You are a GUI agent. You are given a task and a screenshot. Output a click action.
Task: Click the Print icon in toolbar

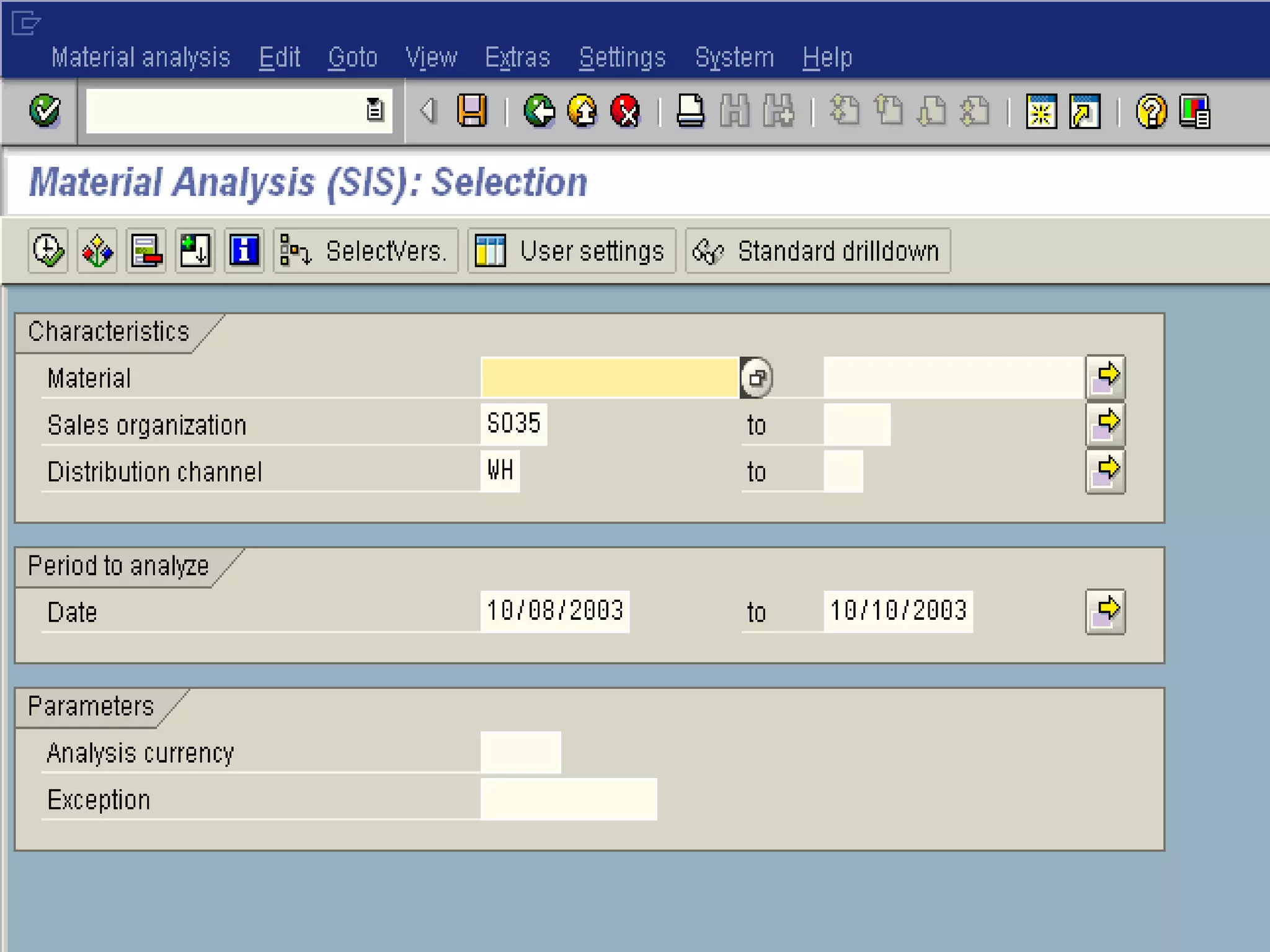pos(690,112)
